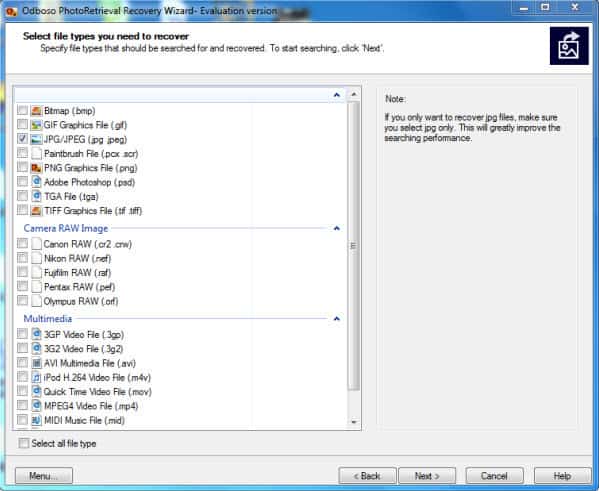Click the Fujifilm RAW (.raf) label
Viewport: 599px width, 491px height.
point(78,272)
